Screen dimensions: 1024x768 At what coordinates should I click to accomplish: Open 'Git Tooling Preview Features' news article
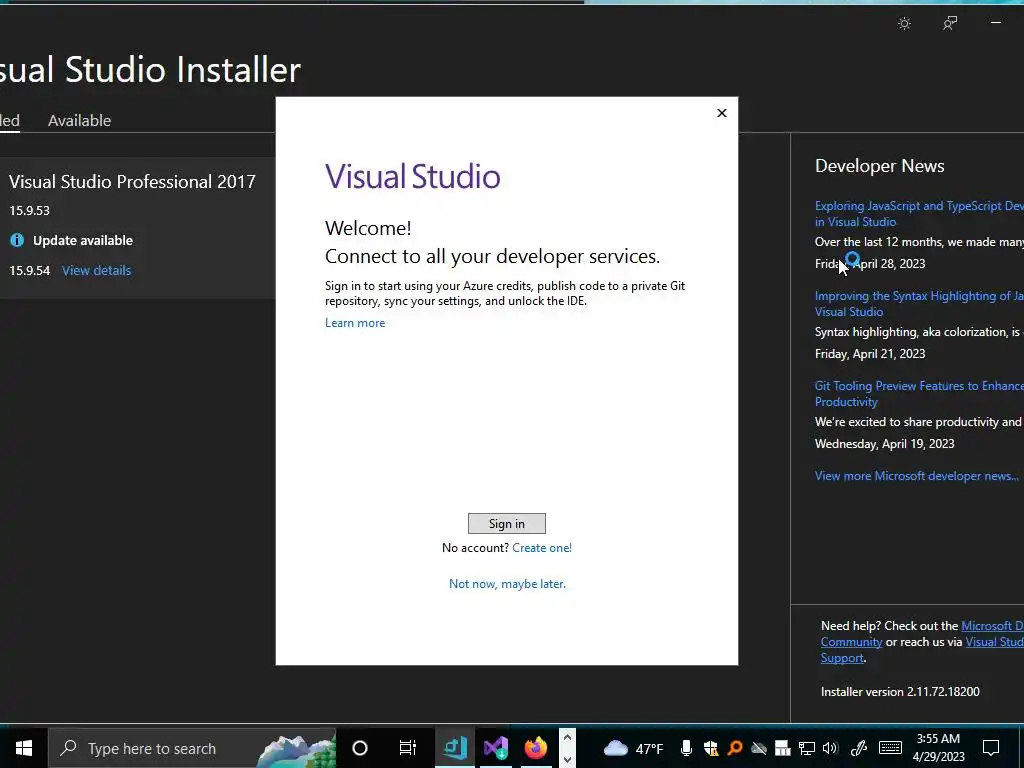tap(919, 394)
